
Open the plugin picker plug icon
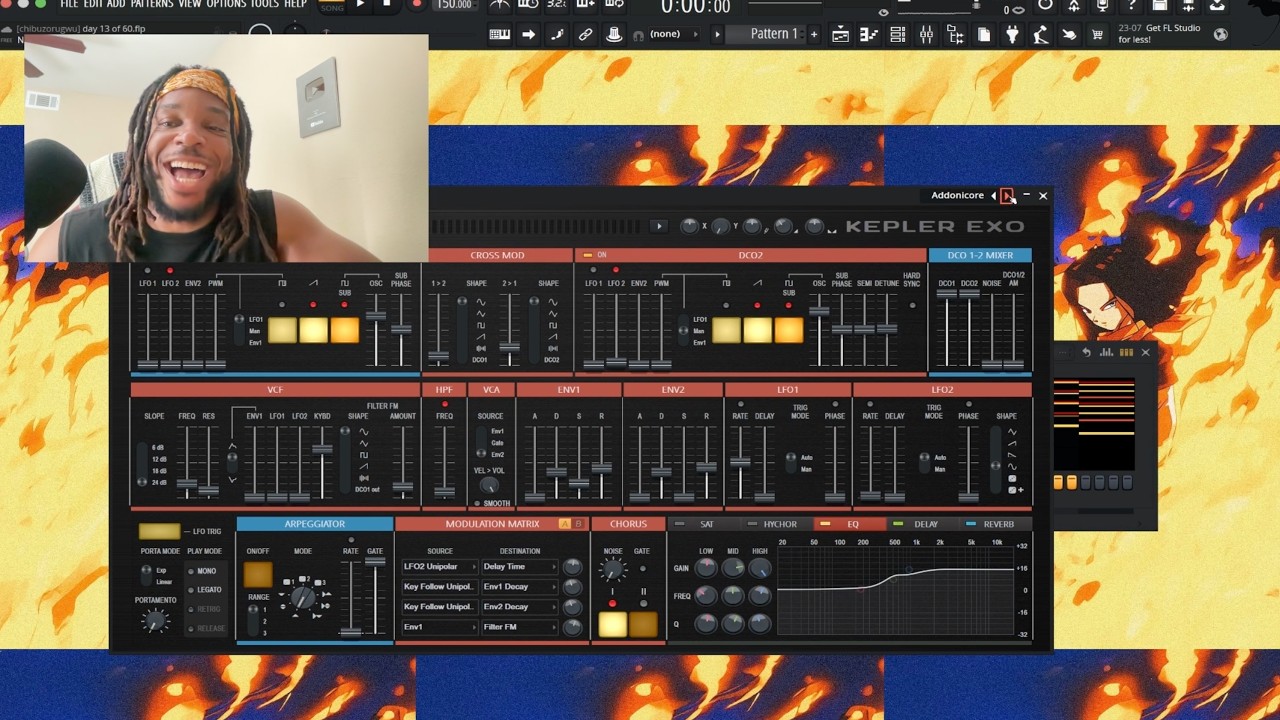1012,34
